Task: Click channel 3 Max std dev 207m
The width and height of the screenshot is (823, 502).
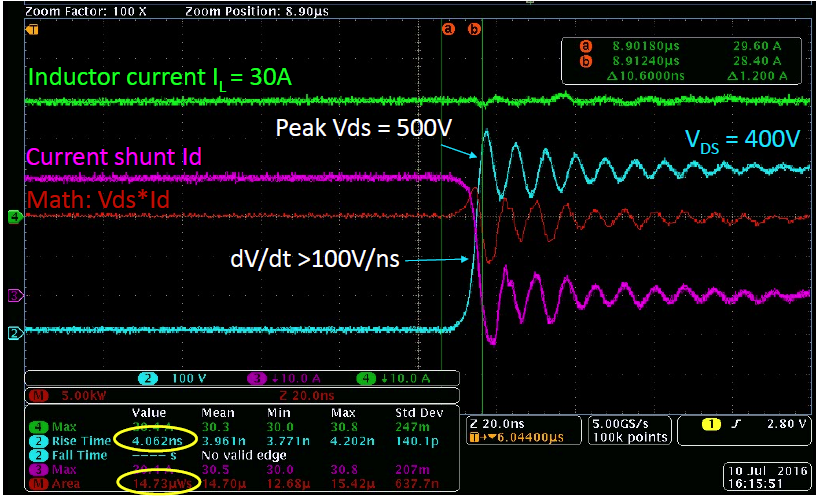Action: tap(413, 469)
